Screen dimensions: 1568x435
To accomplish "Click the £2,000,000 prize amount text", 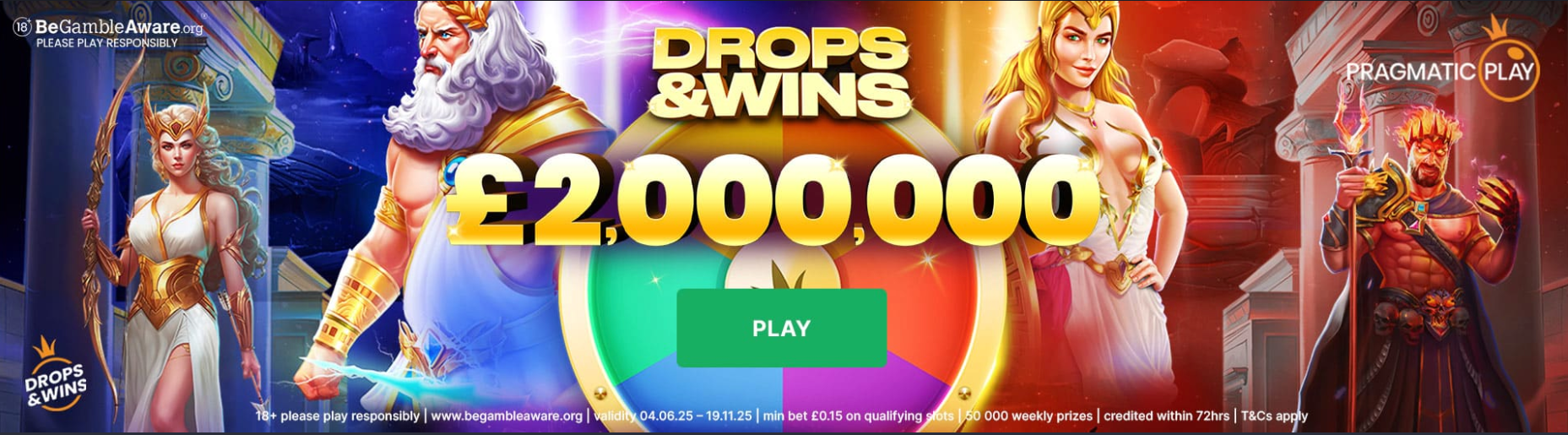I will (773, 203).
